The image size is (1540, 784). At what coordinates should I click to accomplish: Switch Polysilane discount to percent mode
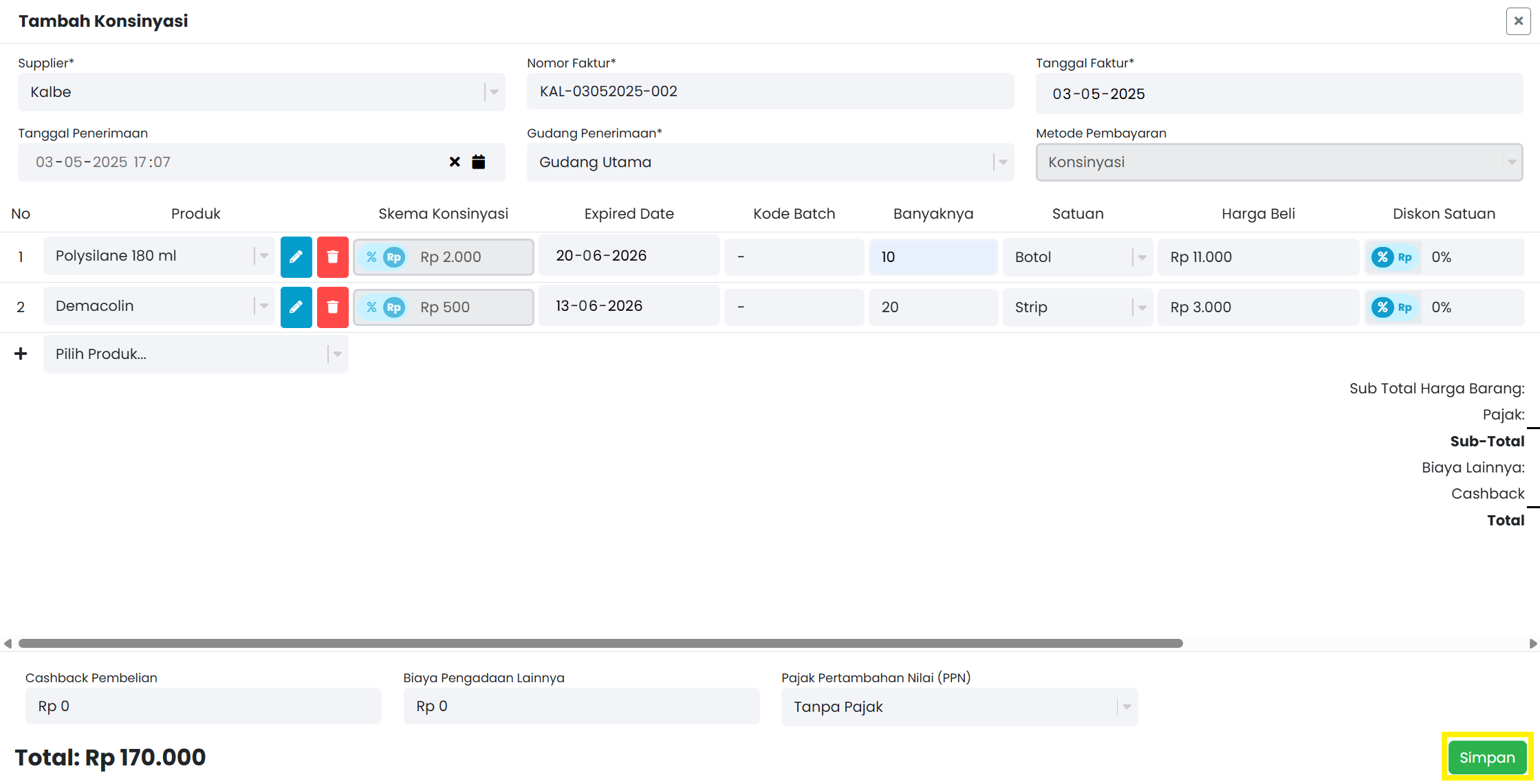click(1382, 257)
